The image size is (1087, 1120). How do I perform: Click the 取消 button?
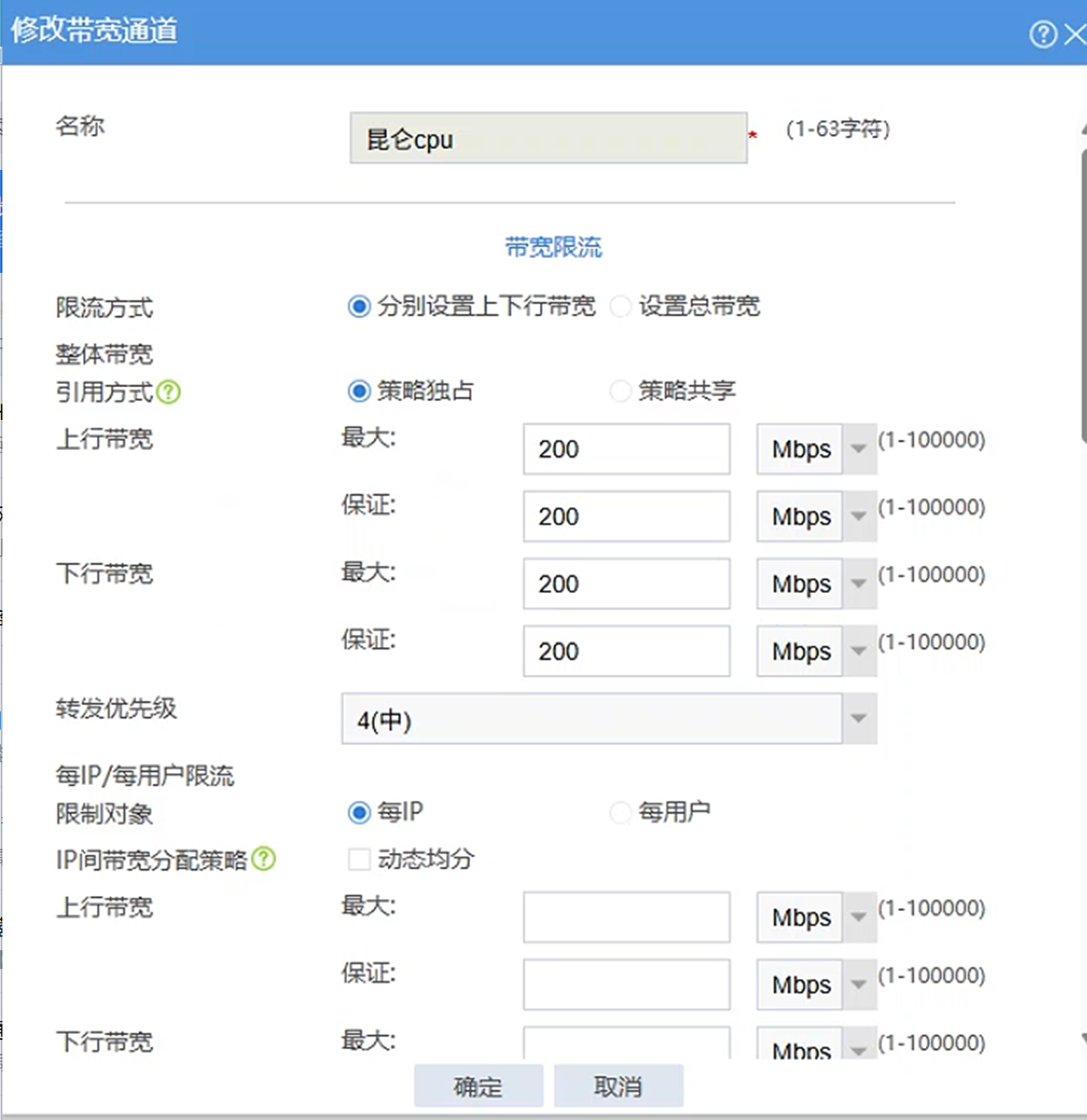tap(618, 1086)
